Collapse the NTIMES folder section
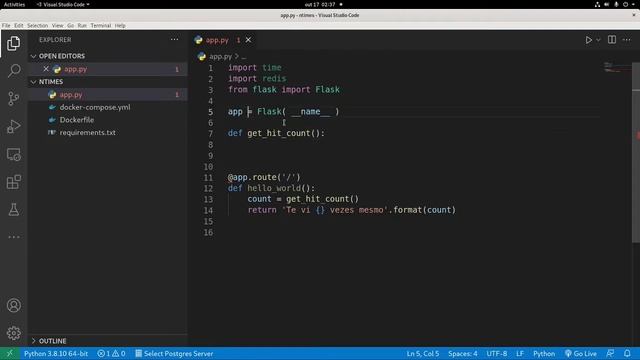 [108, 82]
